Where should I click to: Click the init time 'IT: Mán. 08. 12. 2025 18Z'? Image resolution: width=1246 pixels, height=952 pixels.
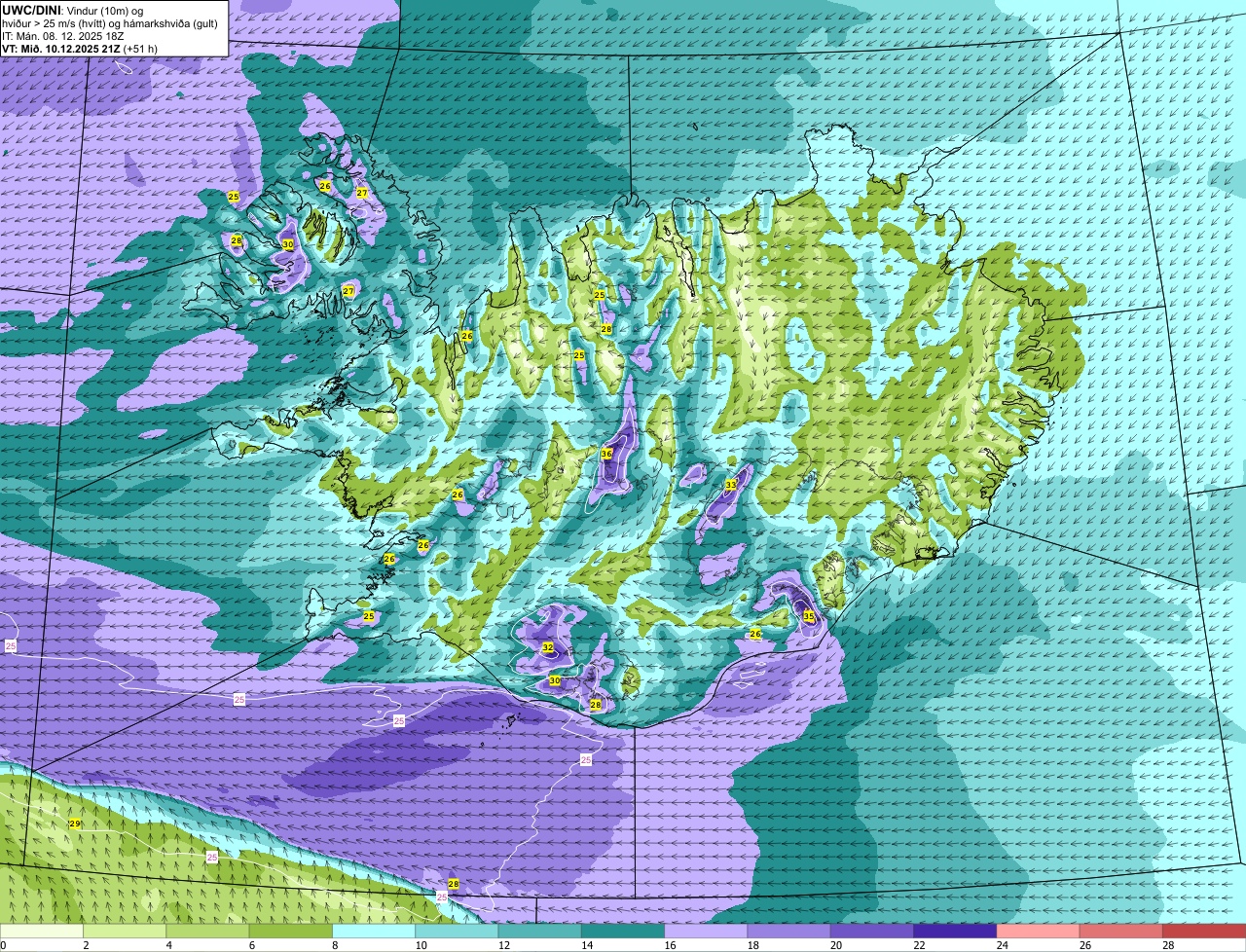(63, 35)
